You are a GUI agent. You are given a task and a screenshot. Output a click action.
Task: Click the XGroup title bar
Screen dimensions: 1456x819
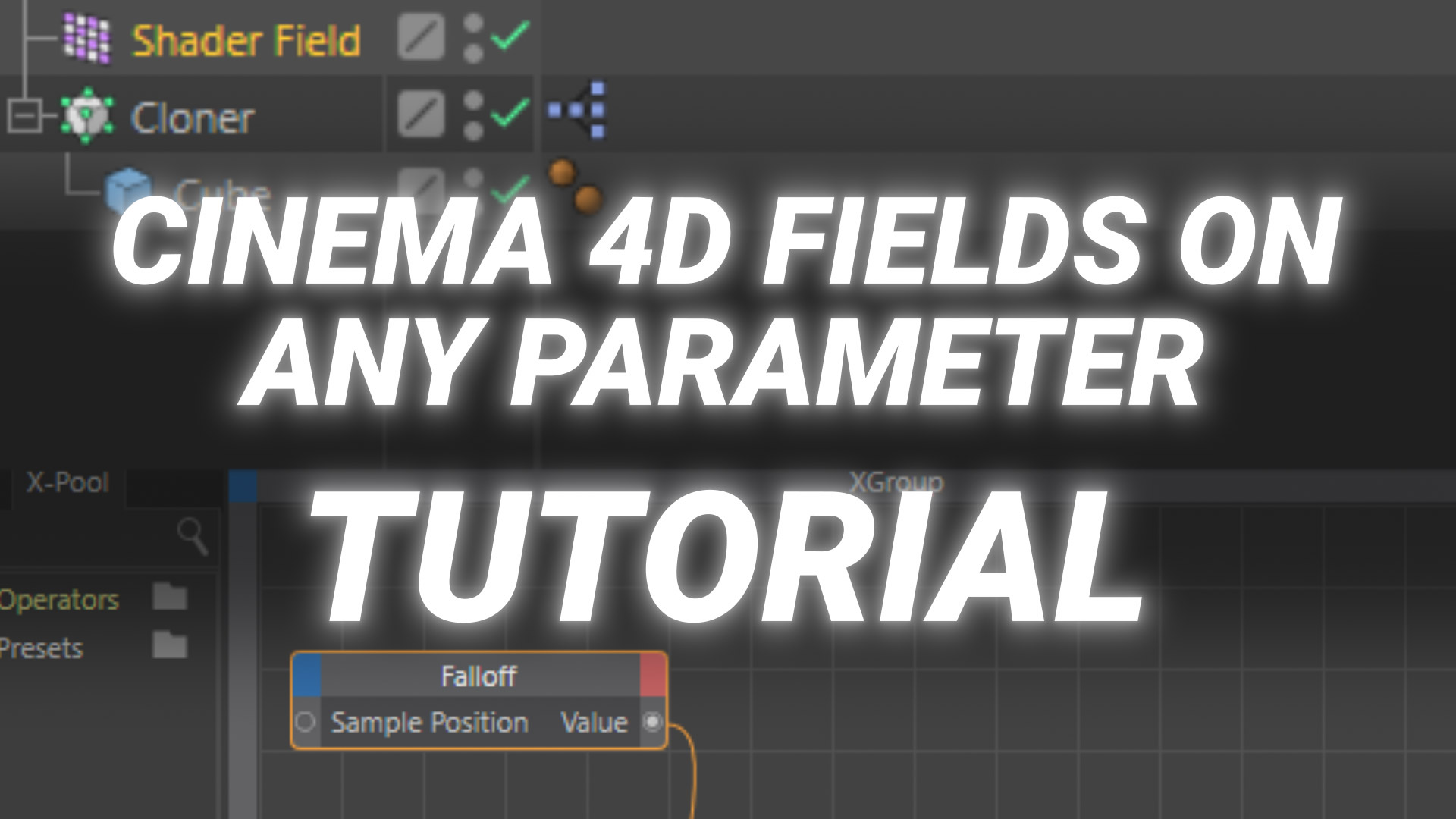[895, 482]
